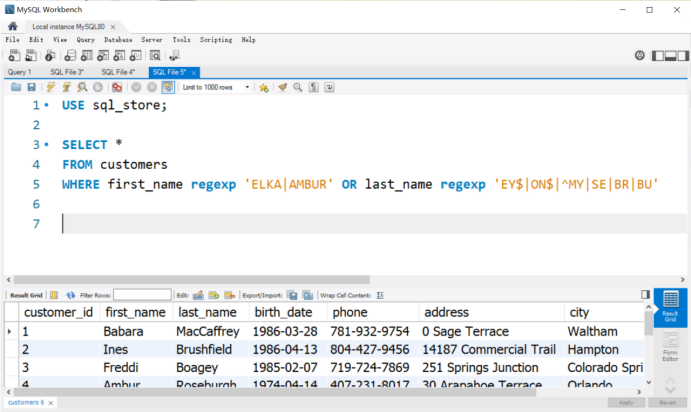Viewport: 691px width, 412px height.
Task: Open Workbench preferences gear icon
Action: (639, 56)
